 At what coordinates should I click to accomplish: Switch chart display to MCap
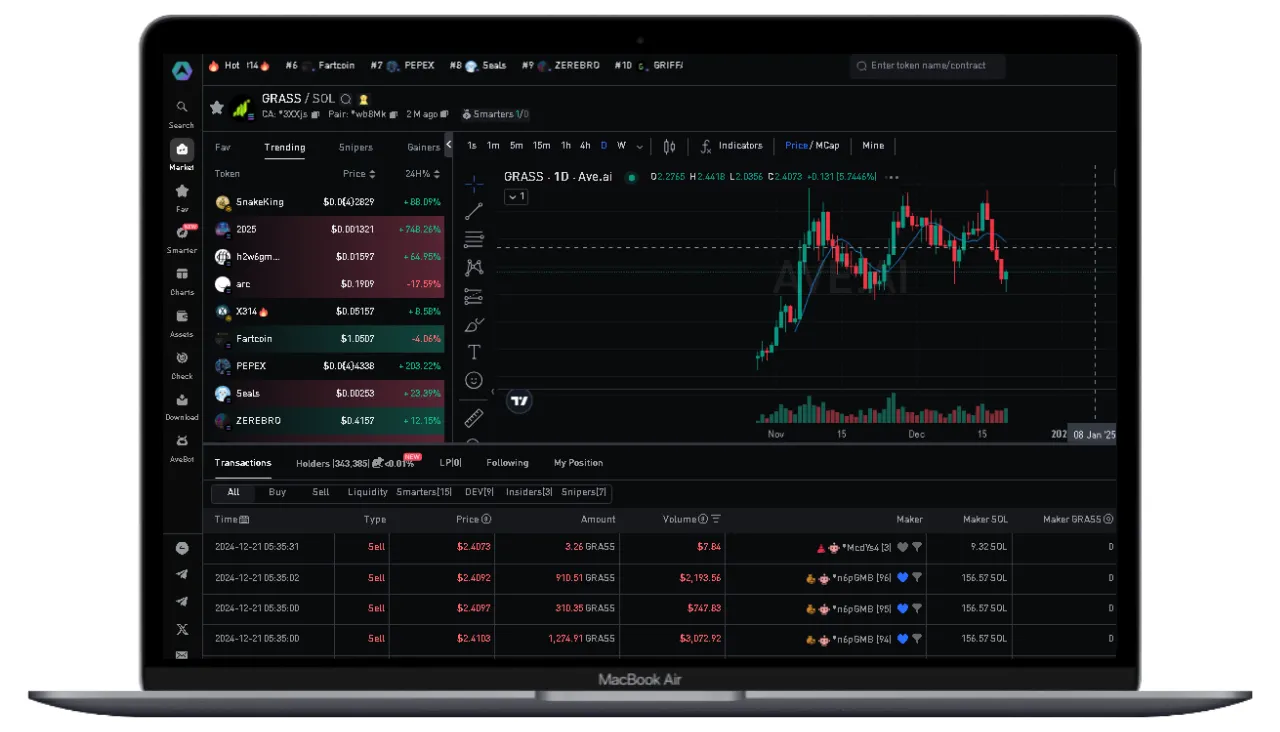[x=827, y=145]
